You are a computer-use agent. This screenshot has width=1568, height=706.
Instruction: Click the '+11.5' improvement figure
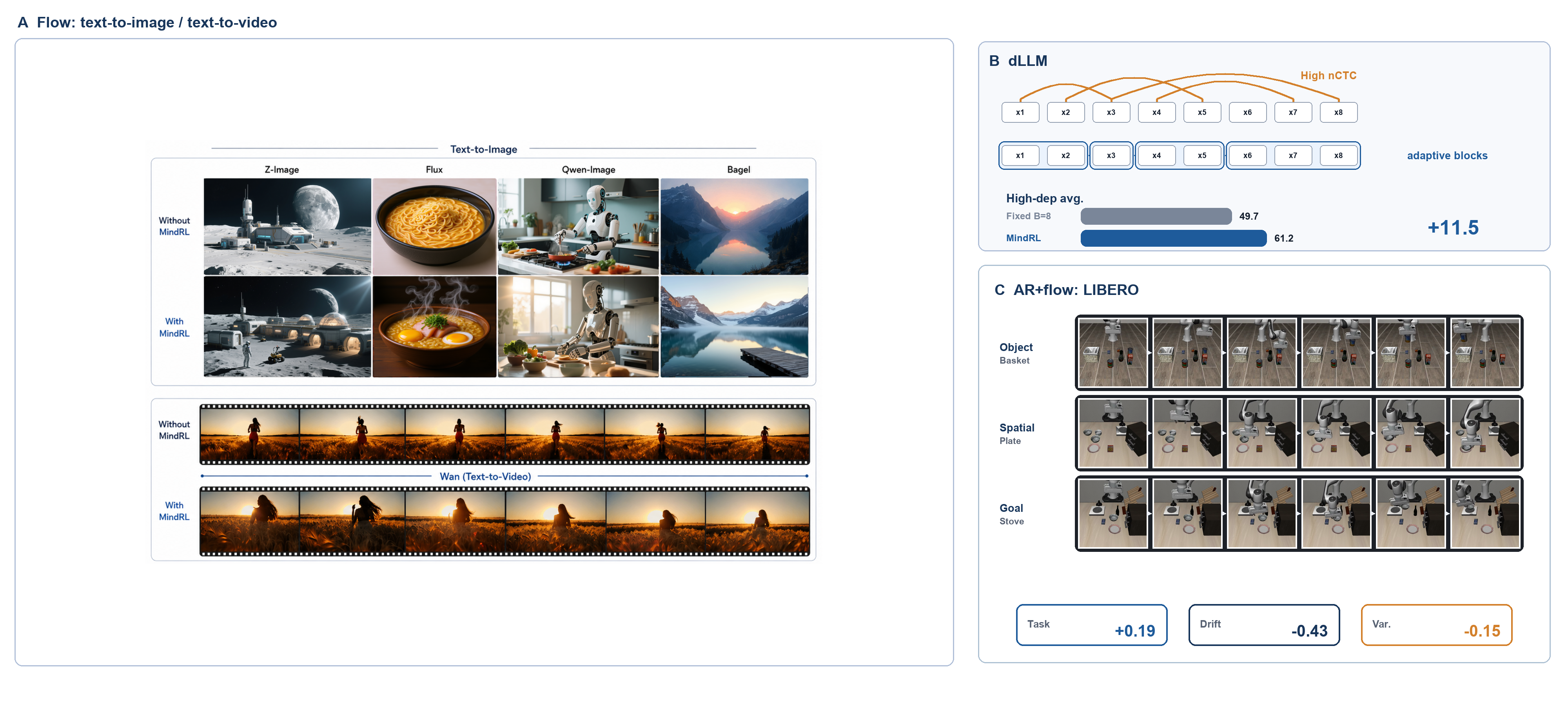click(x=1453, y=228)
